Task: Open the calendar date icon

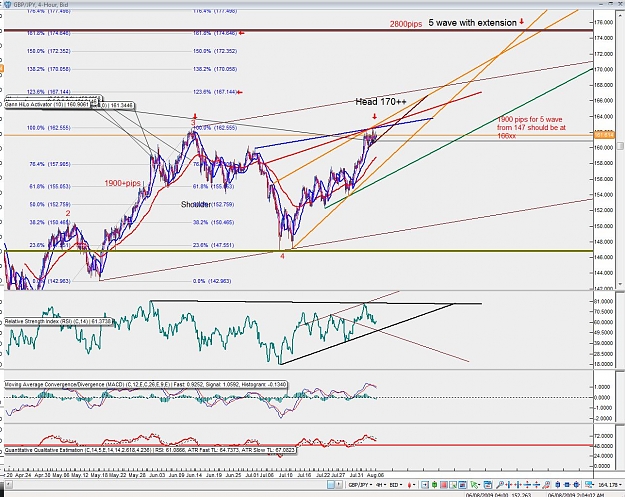Action: point(487,485)
